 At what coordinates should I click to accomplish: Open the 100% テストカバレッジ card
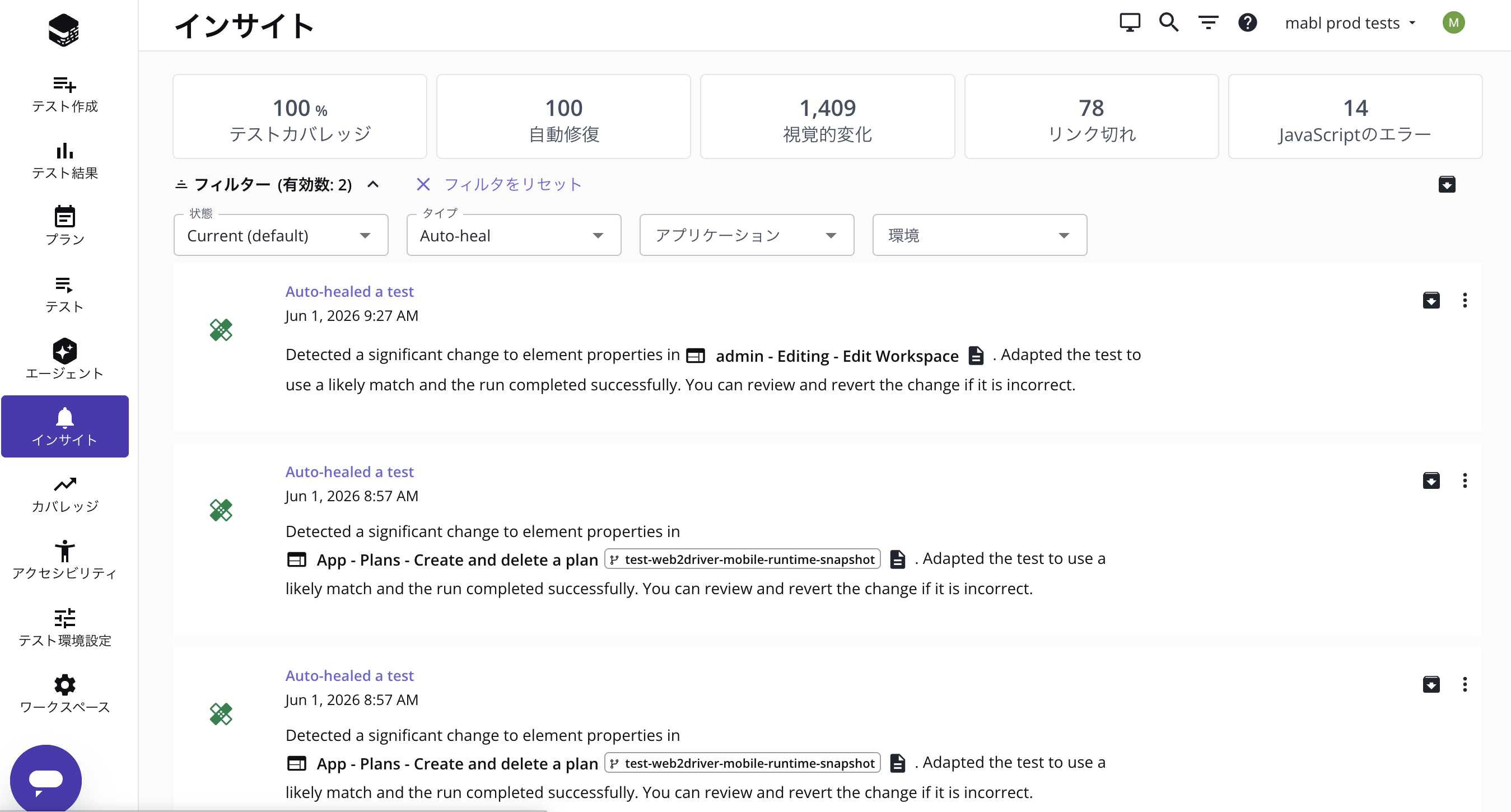coord(300,116)
